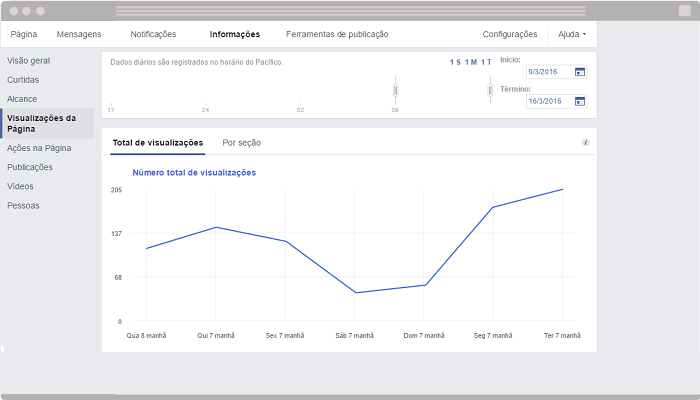Open Ações na Página in sidebar
The height and width of the screenshot is (400, 700).
click(39, 148)
